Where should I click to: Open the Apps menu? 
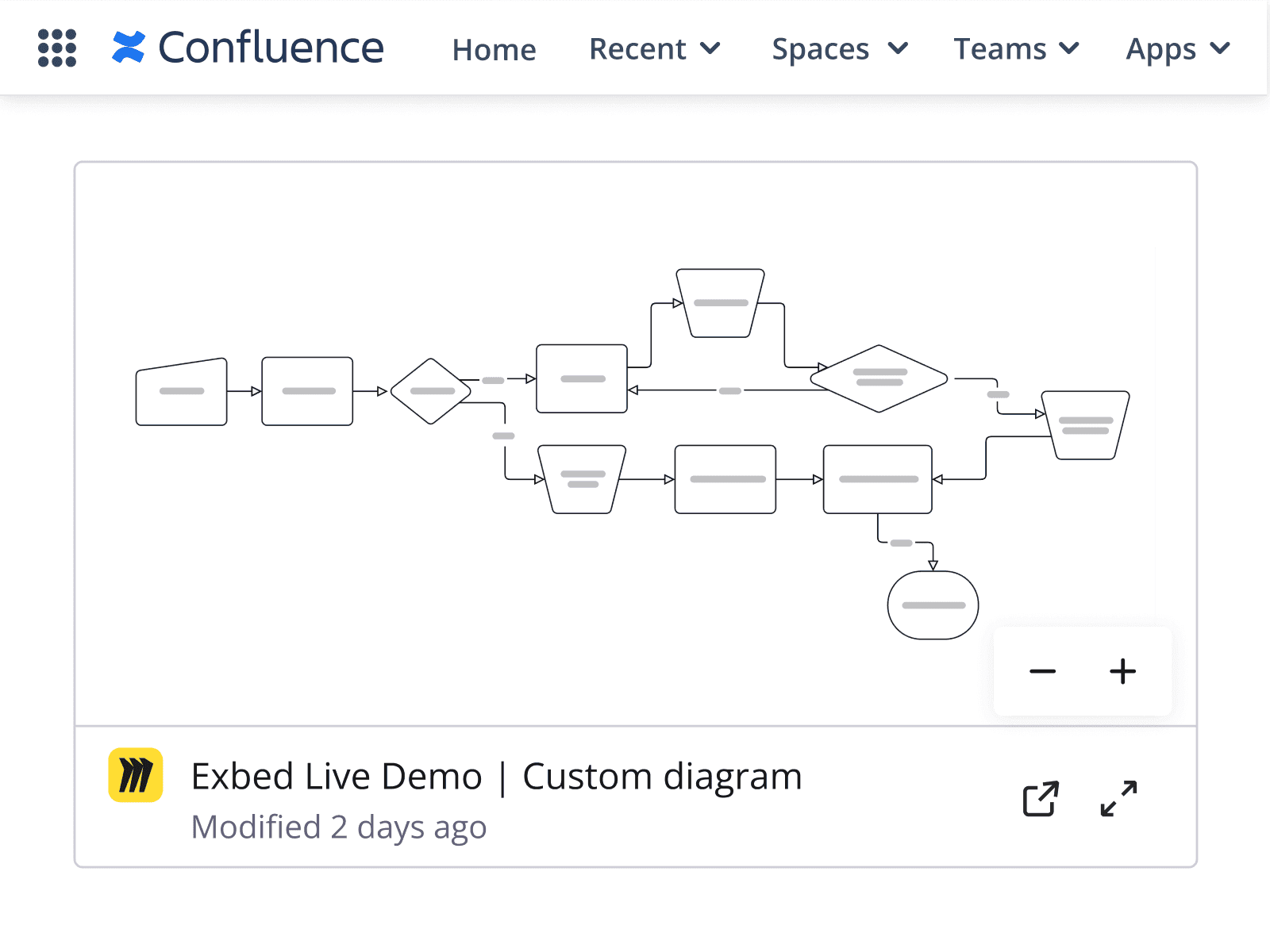point(1177,49)
